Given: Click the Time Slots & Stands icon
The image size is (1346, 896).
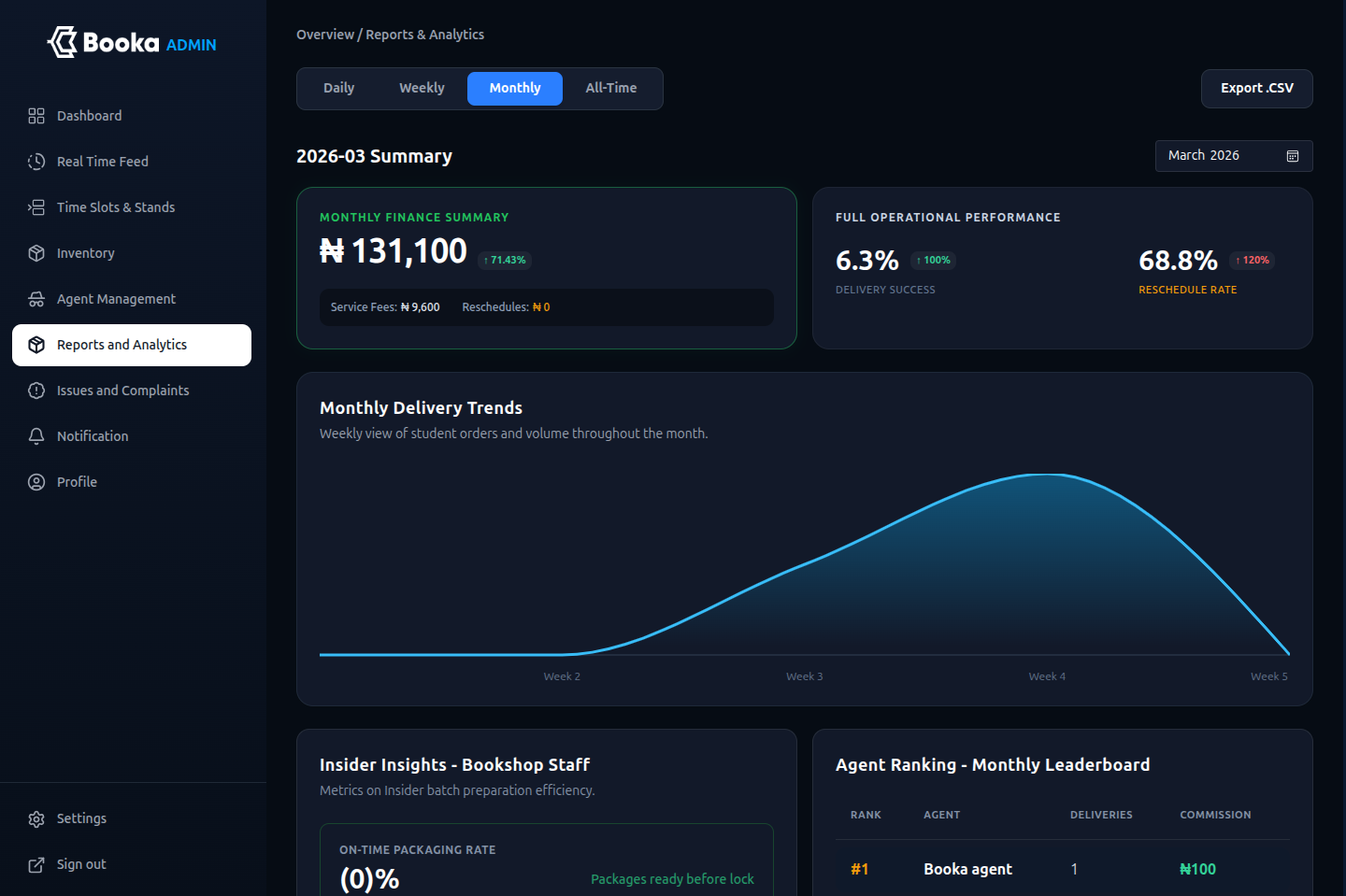Looking at the screenshot, I should [36, 207].
